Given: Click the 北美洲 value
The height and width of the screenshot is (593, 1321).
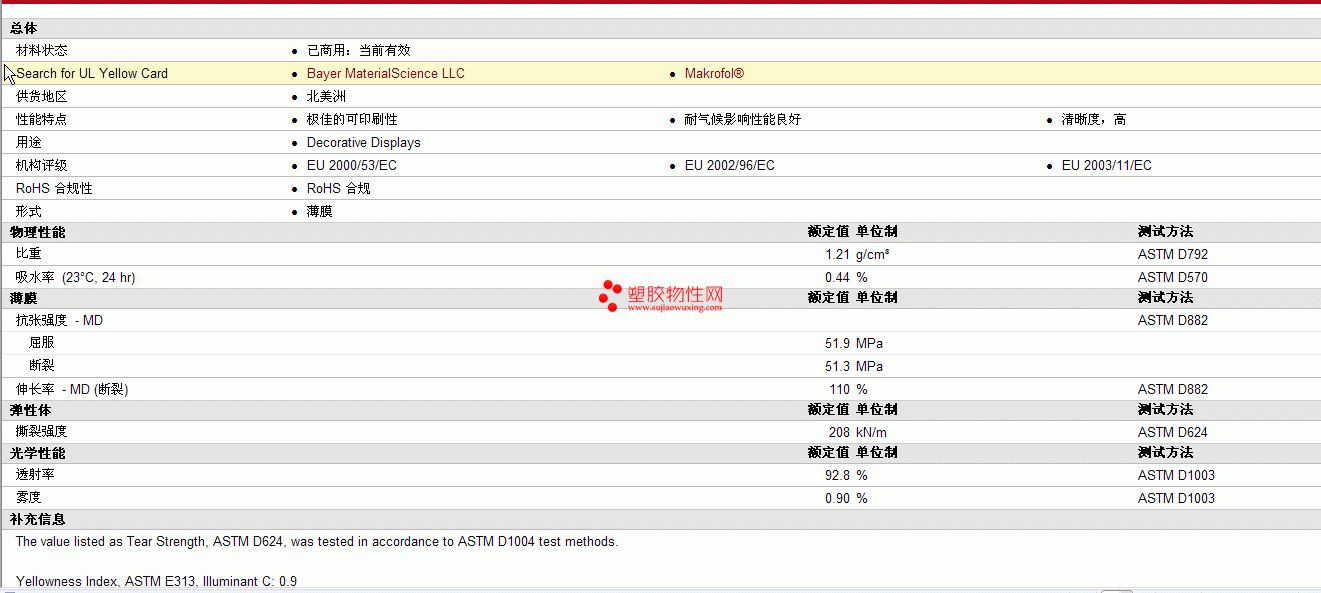Looking at the screenshot, I should [326, 97].
